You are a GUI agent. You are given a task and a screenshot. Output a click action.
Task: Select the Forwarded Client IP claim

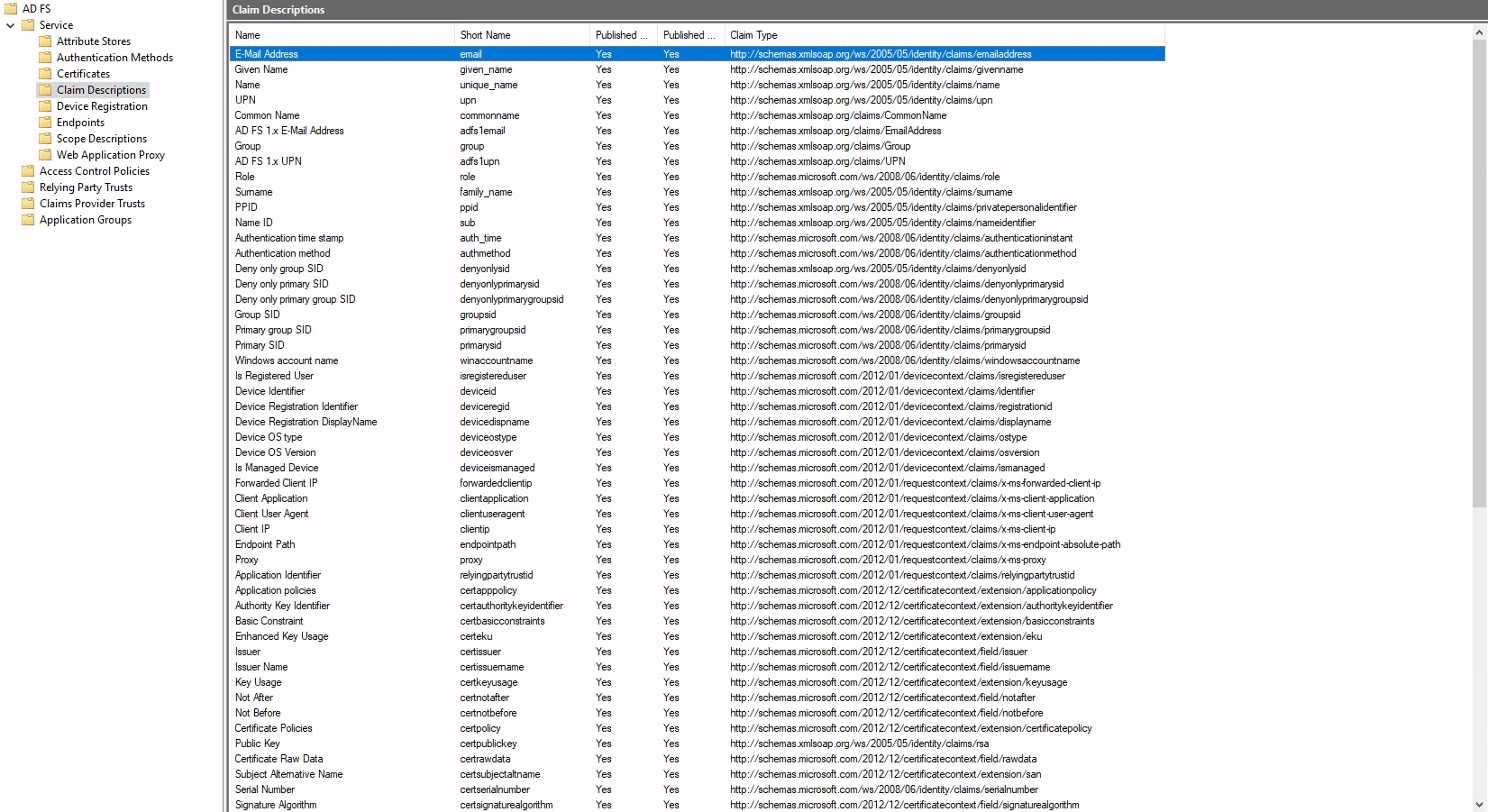pyautogui.click(x=697, y=483)
